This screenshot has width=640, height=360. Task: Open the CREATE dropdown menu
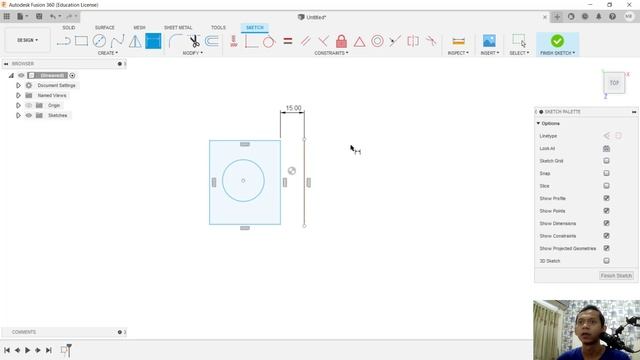pyautogui.click(x=108, y=53)
